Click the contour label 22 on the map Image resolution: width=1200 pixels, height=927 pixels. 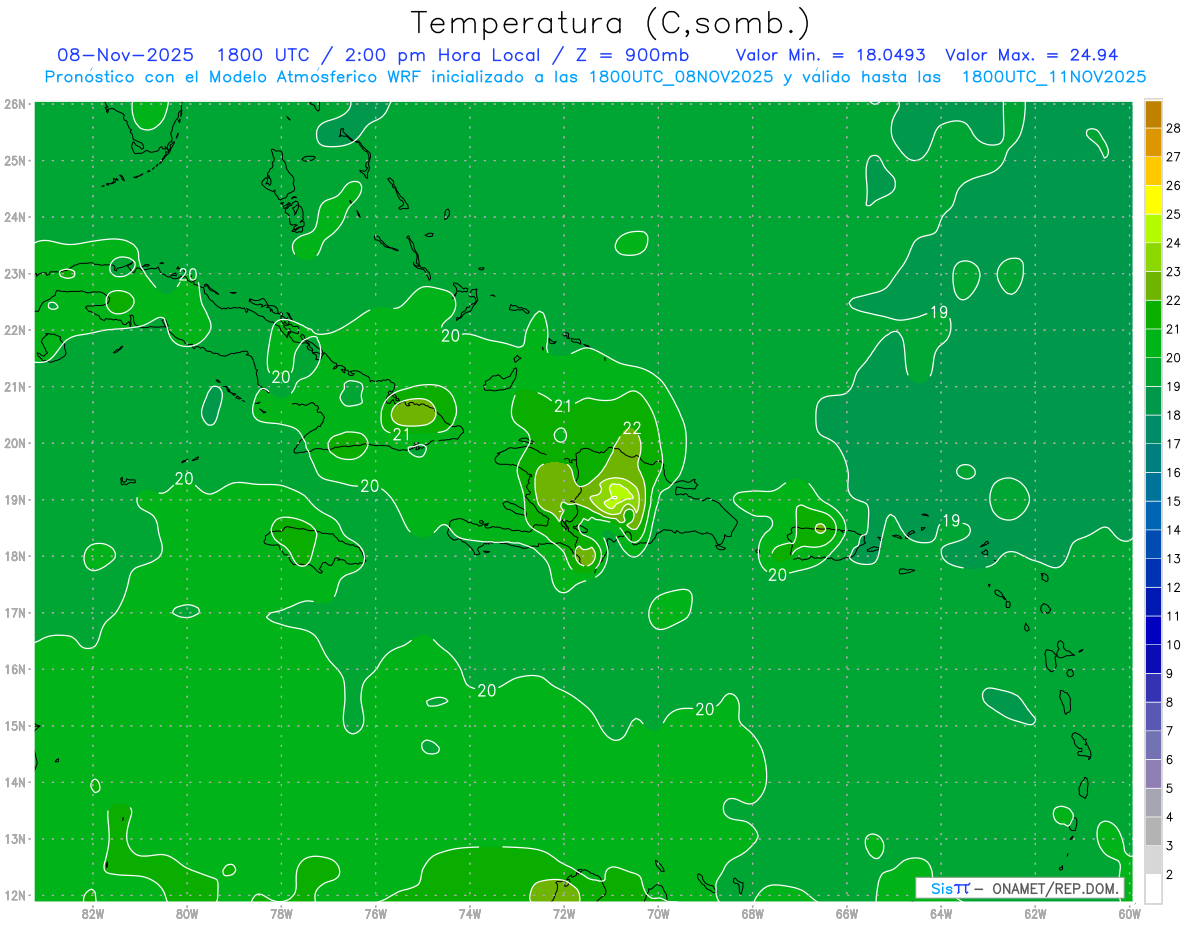click(632, 428)
